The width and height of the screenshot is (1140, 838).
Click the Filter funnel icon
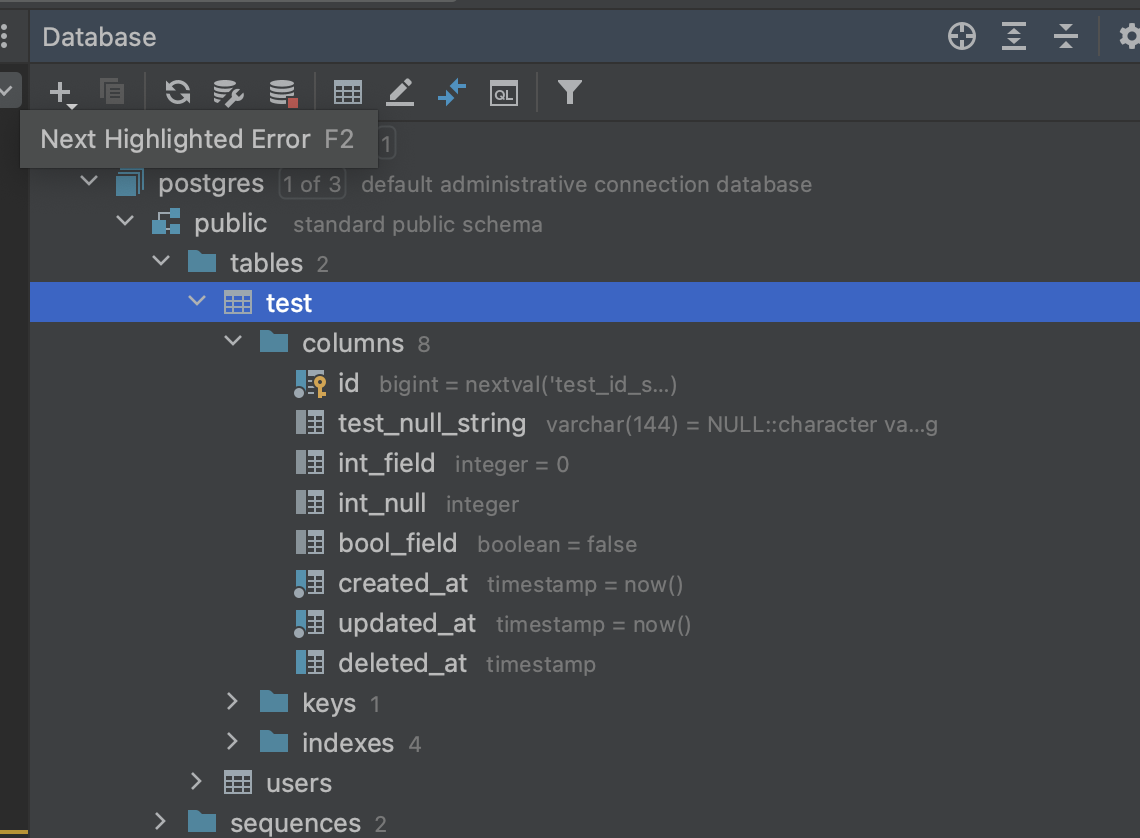pos(570,93)
